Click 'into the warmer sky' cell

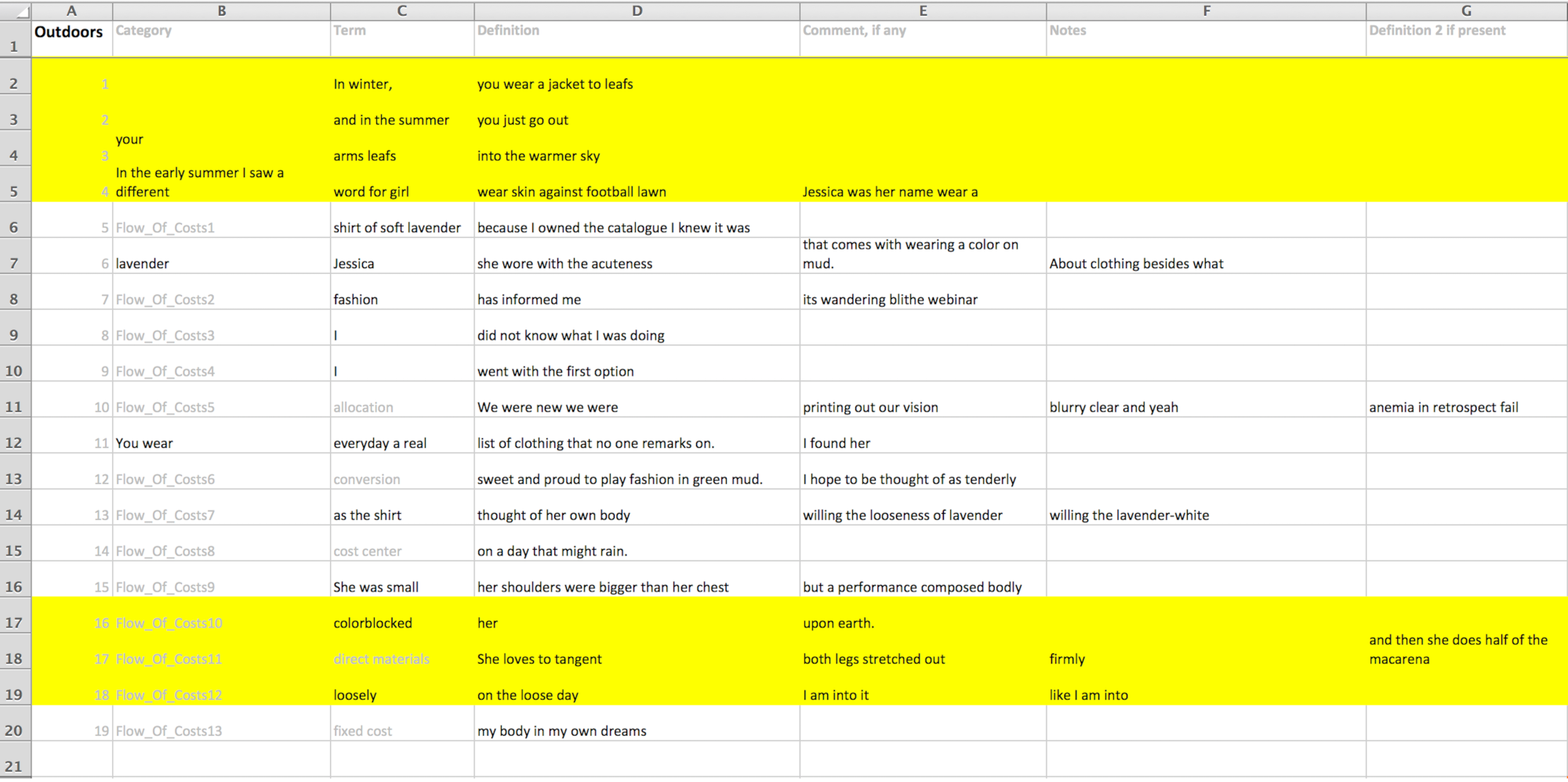[x=637, y=148]
